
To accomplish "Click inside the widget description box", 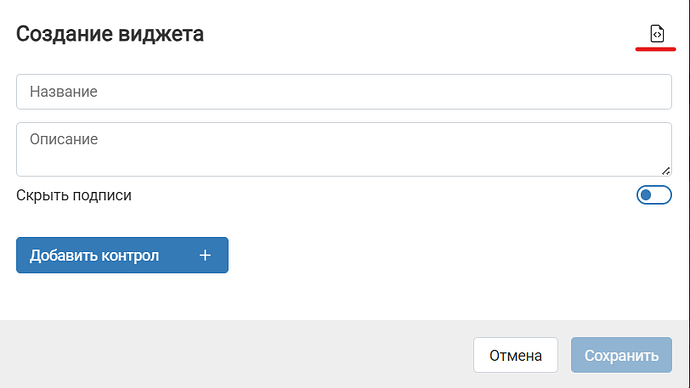I will (344, 150).
